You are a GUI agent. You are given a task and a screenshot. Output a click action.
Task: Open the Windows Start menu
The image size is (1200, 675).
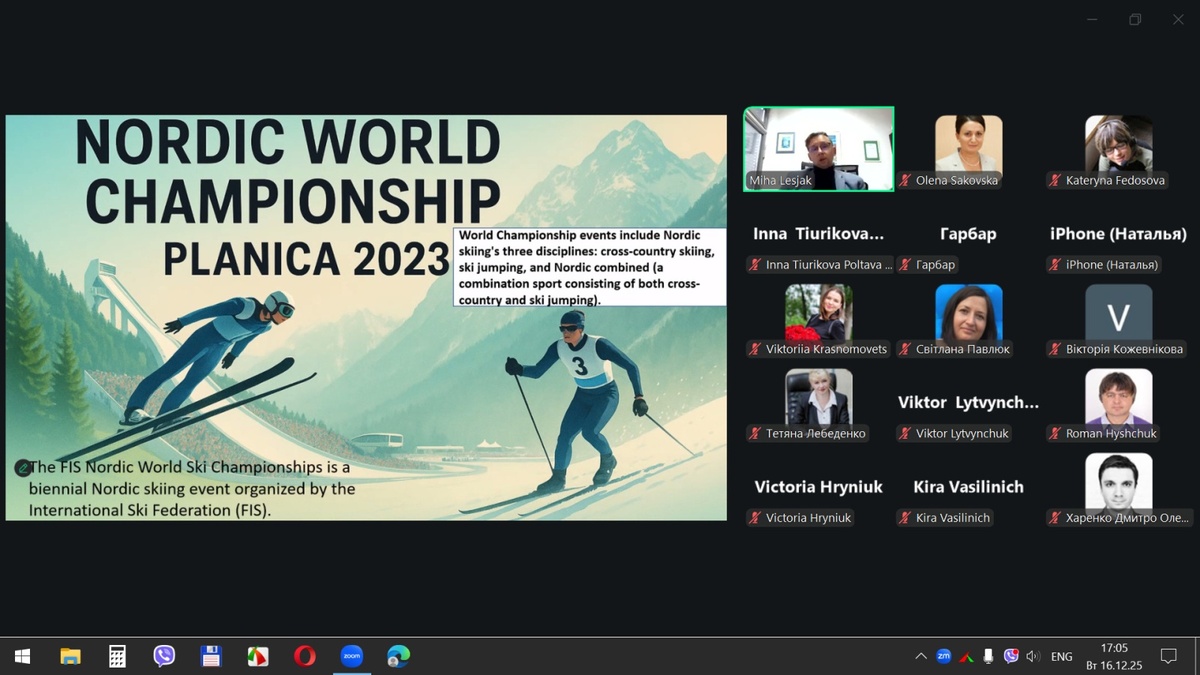22,656
